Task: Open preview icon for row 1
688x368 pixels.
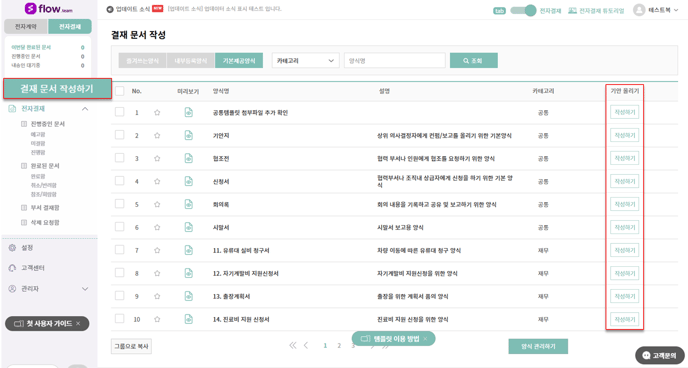Action: point(189,112)
